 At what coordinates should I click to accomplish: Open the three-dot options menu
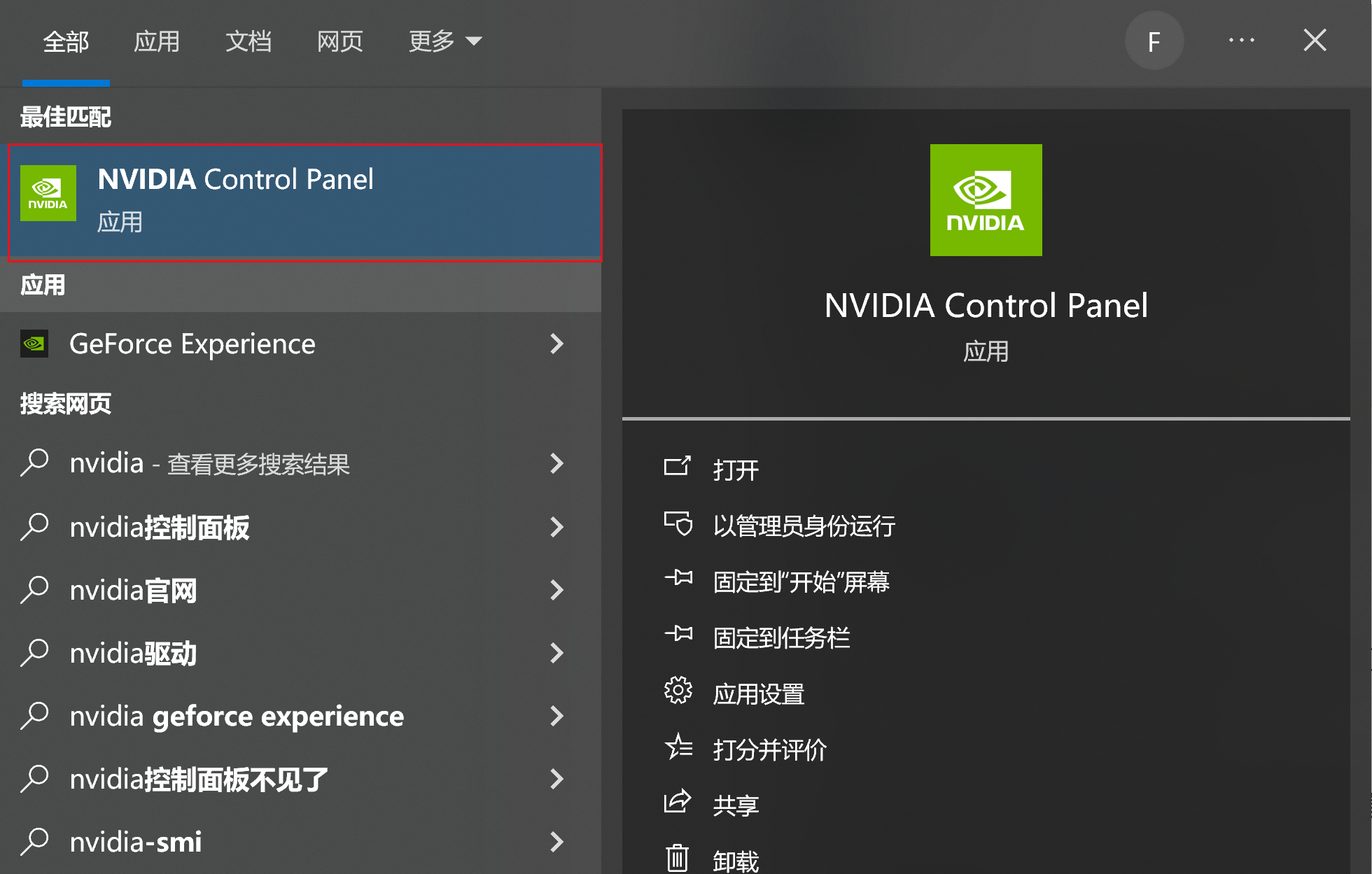pos(1242,41)
